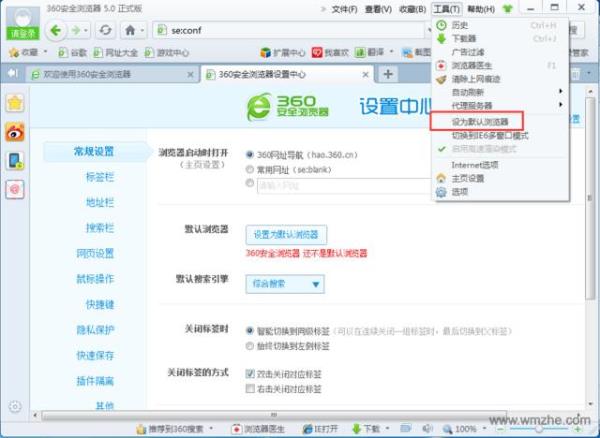The height and width of the screenshot is (438, 600).
Task: Click the green skin shirt icon
Action: pyautogui.click(x=508, y=9)
